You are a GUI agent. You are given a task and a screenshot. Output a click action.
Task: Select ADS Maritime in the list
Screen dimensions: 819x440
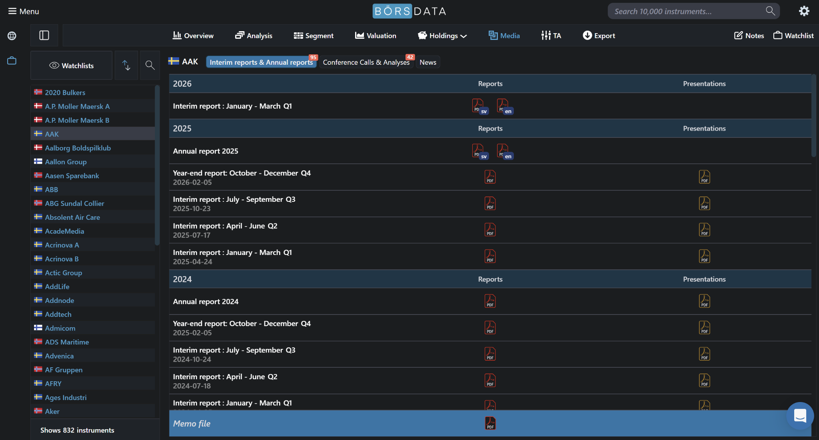[67, 342]
